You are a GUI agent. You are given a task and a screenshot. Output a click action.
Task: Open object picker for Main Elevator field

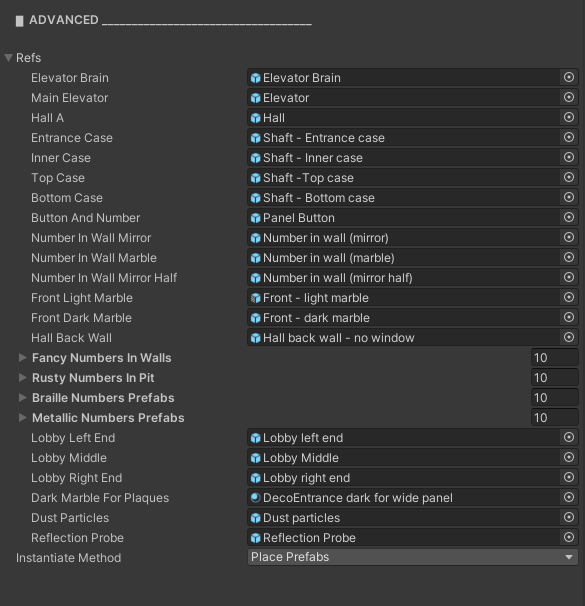pyautogui.click(x=568, y=97)
